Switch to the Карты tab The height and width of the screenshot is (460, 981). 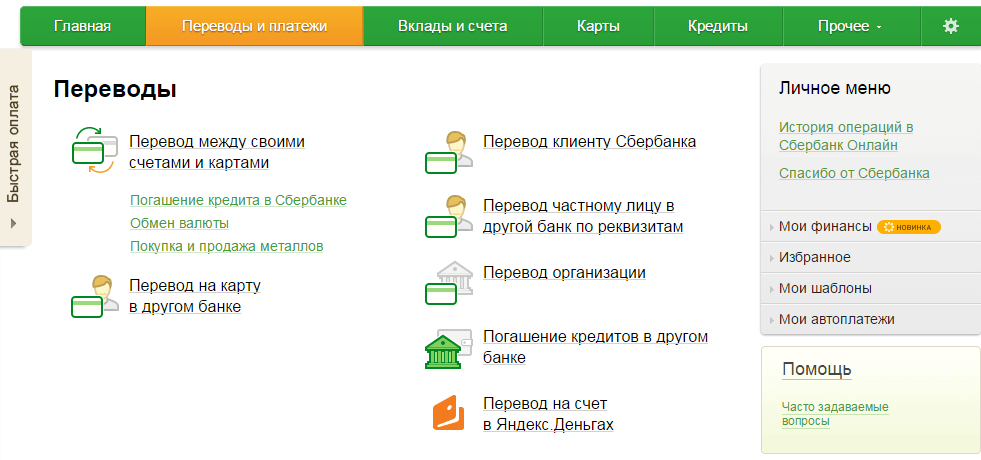coord(598,26)
